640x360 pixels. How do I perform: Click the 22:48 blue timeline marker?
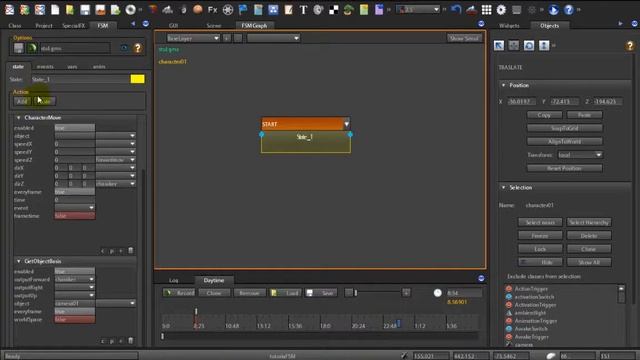coord(399,324)
